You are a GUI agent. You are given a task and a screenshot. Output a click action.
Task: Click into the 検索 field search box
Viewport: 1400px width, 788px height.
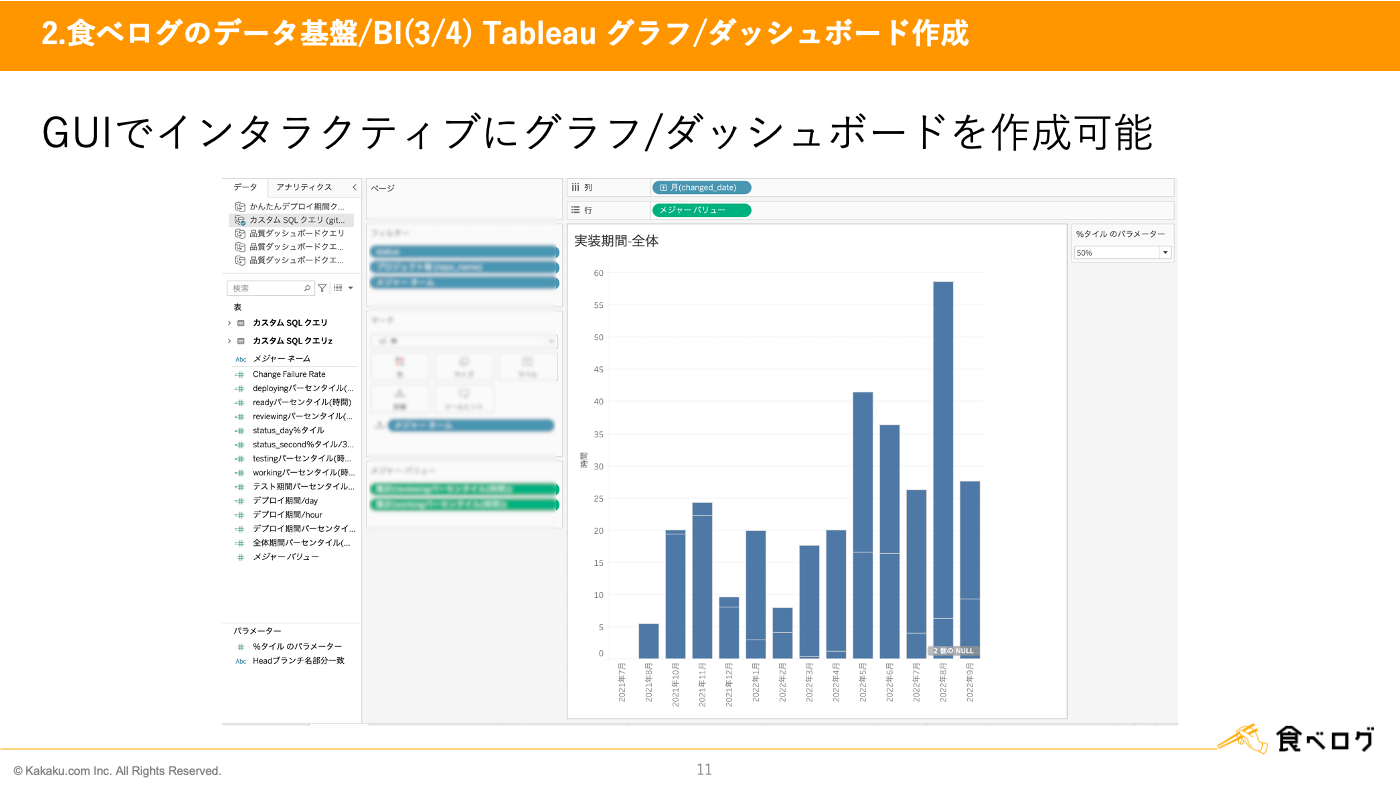pos(271,288)
